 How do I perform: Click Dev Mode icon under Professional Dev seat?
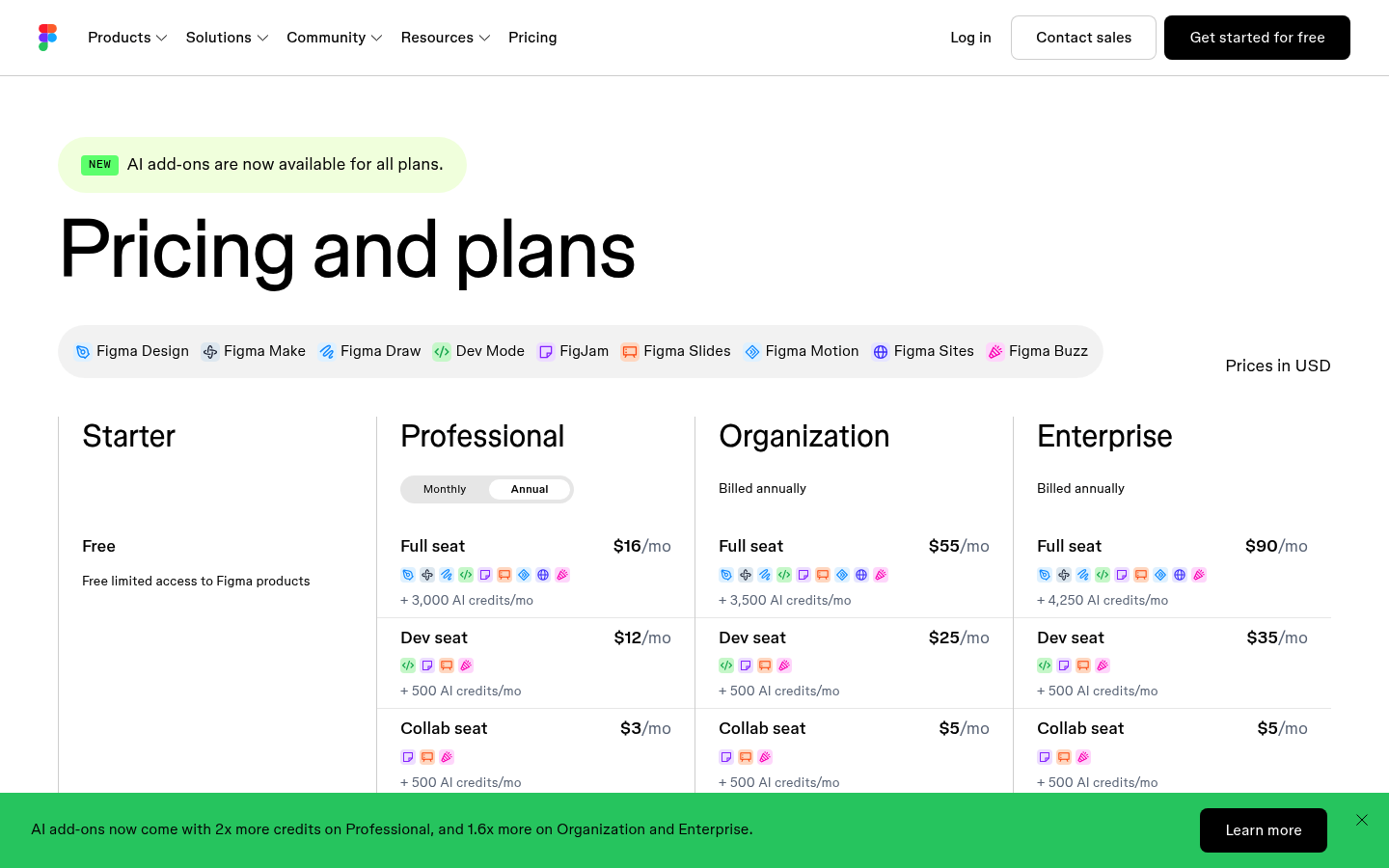[x=408, y=665]
